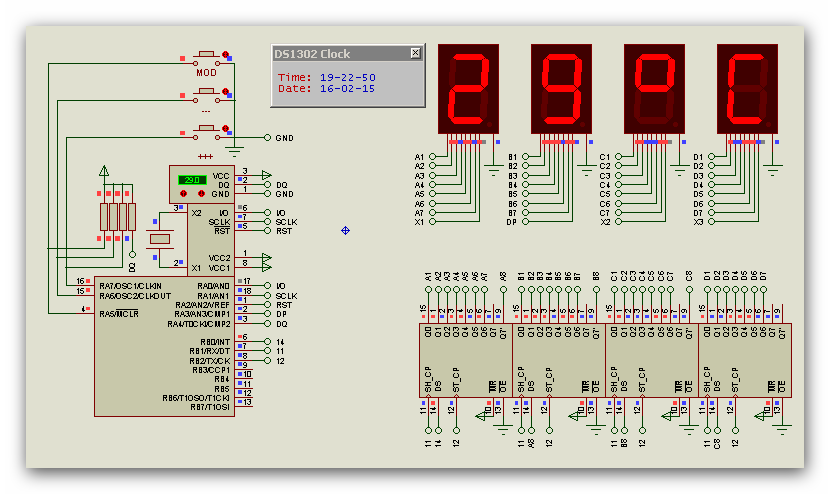Select the DQ terminal at RA4/T0CKI/CMP2

[x=268, y=324]
